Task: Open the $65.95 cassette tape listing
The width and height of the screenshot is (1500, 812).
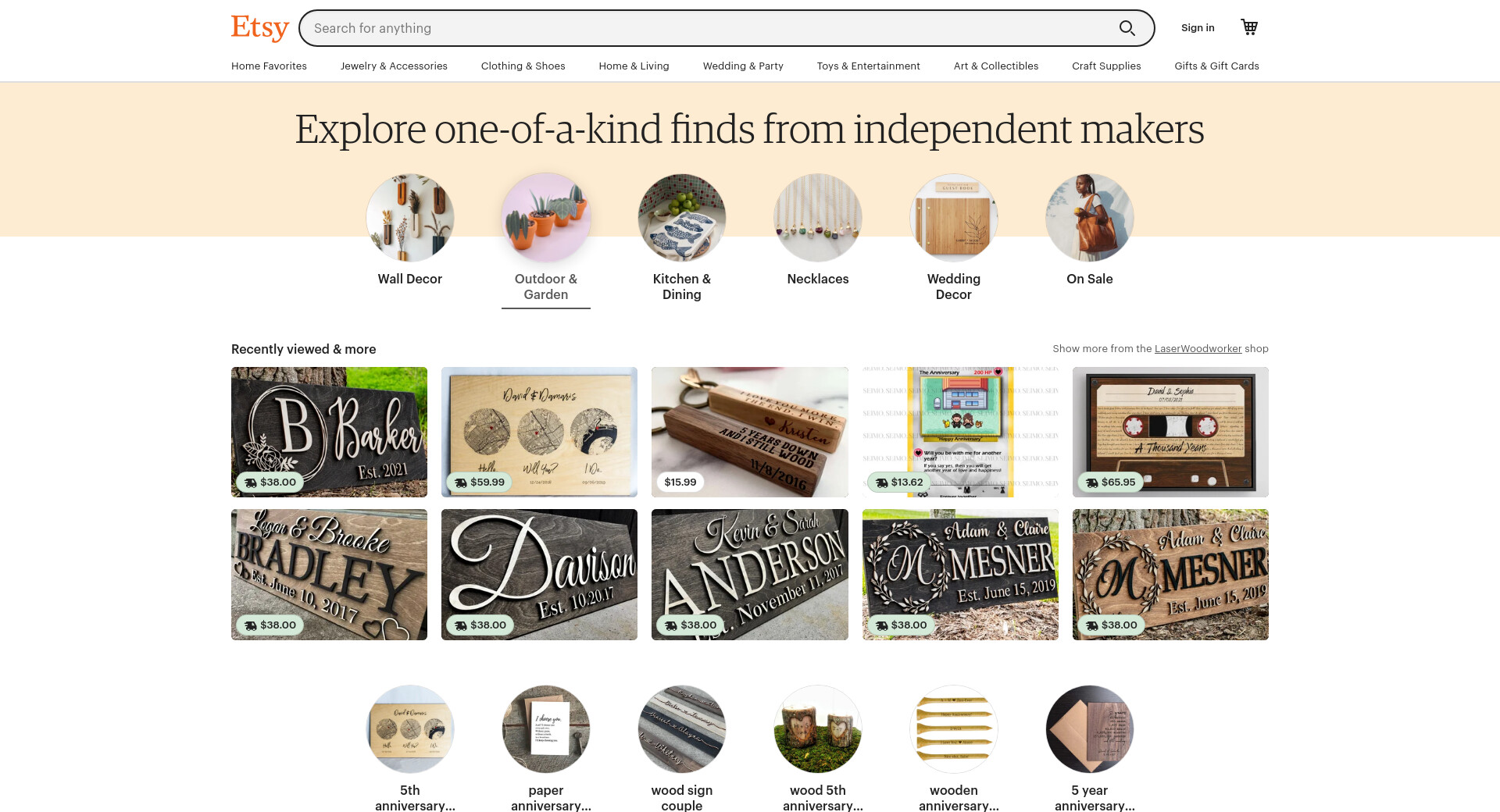Action: (1170, 432)
